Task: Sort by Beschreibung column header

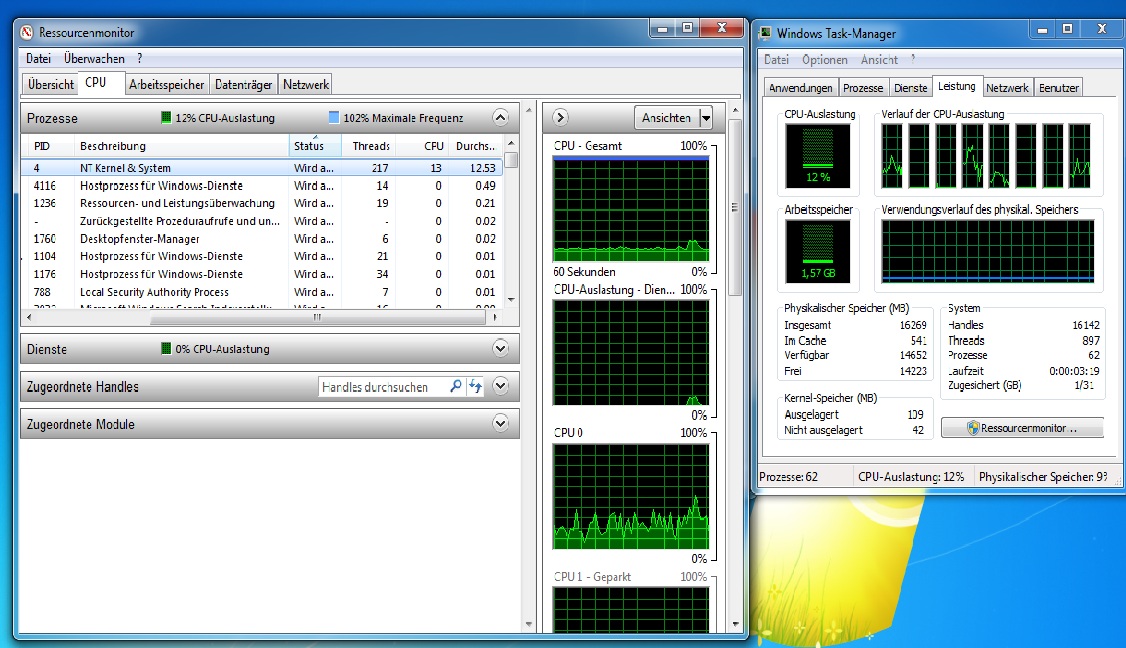Action: coord(181,146)
